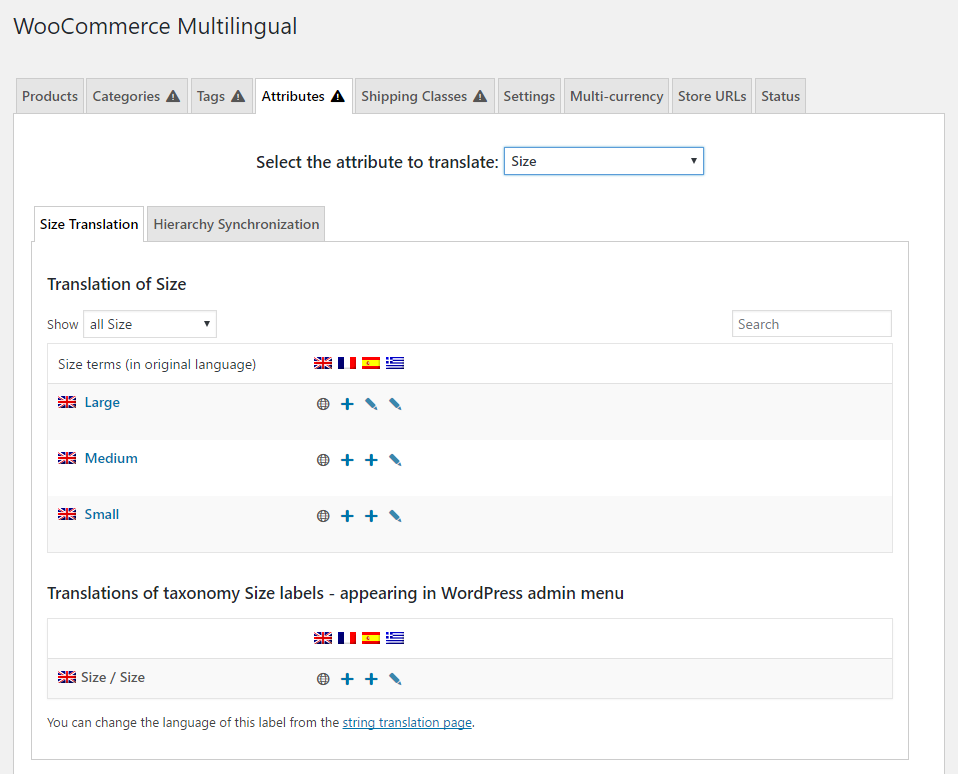Image resolution: width=958 pixels, height=774 pixels.
Task: Open the Settings tab
Action: (x=529, y=96)
